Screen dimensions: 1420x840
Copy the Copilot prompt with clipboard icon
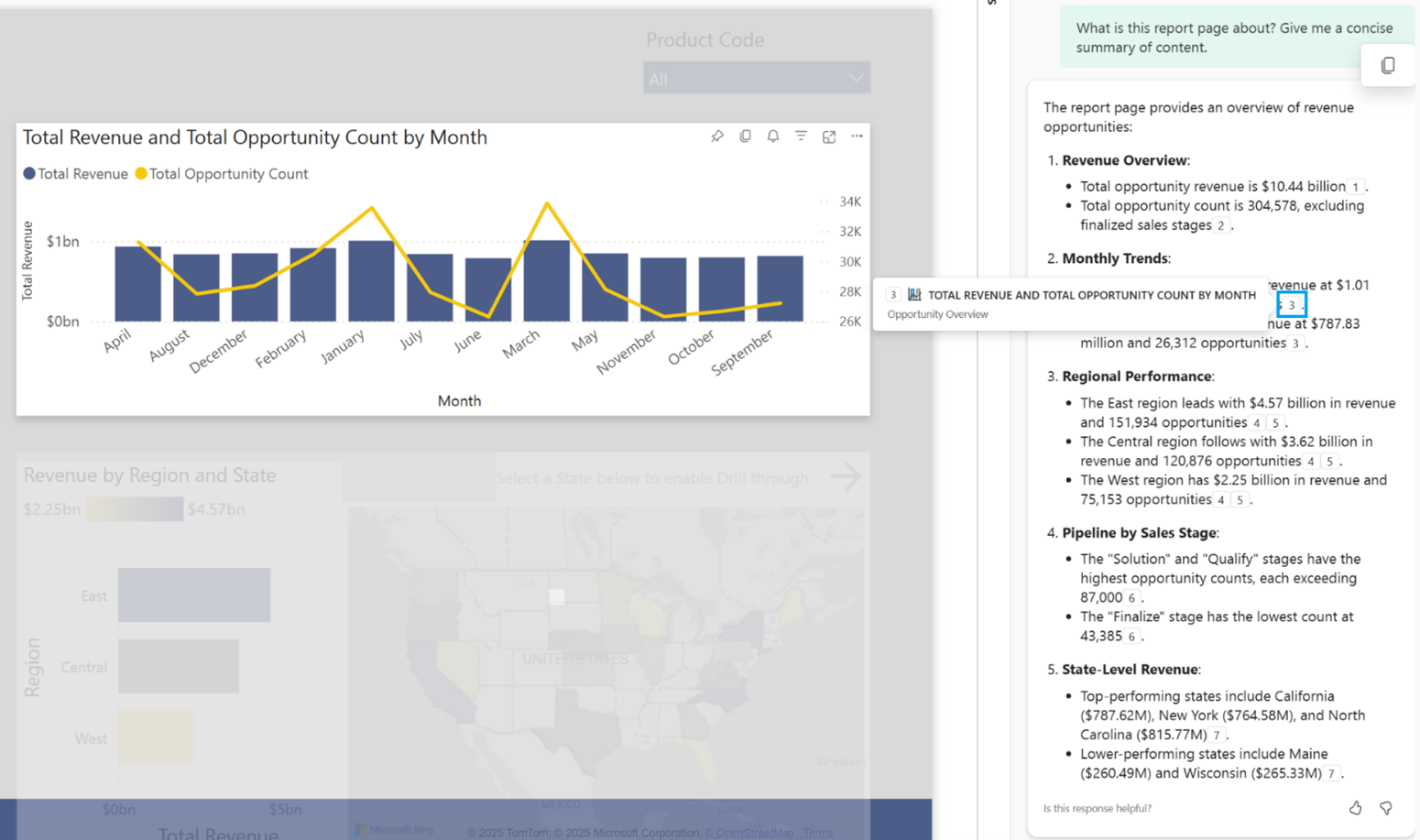coord(1388,66)
